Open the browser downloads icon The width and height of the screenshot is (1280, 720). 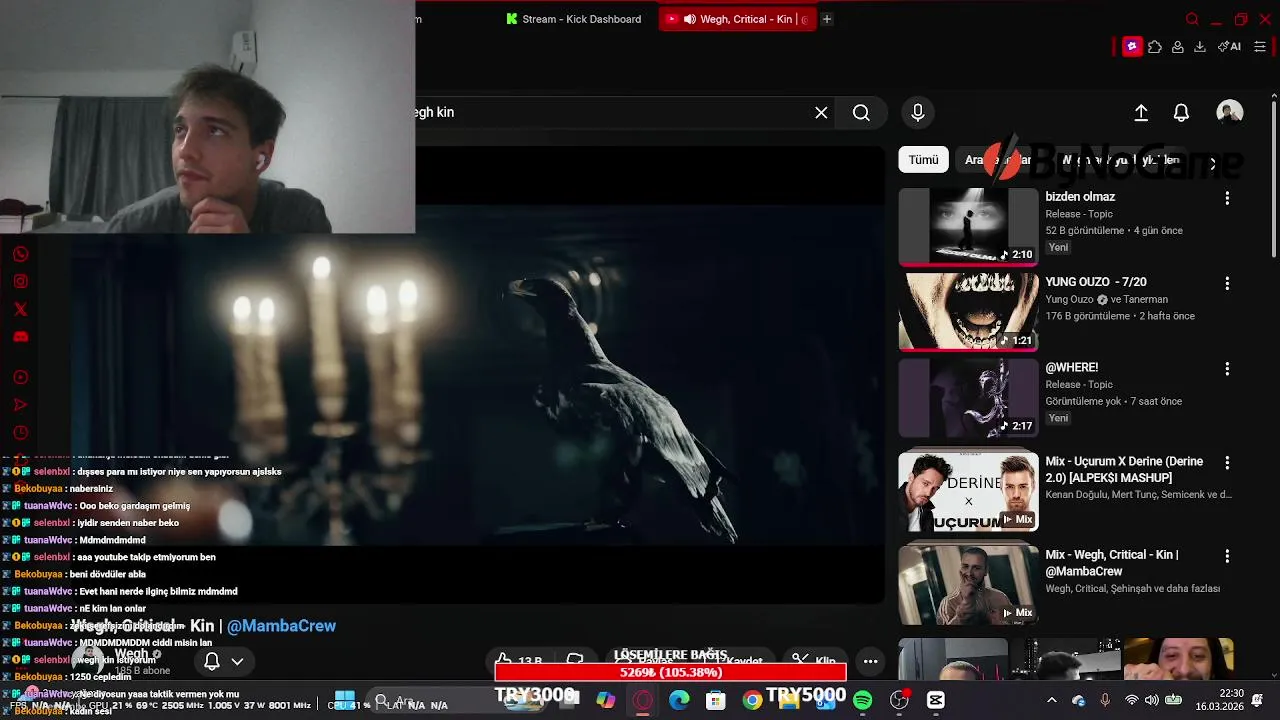point(1200,46)
